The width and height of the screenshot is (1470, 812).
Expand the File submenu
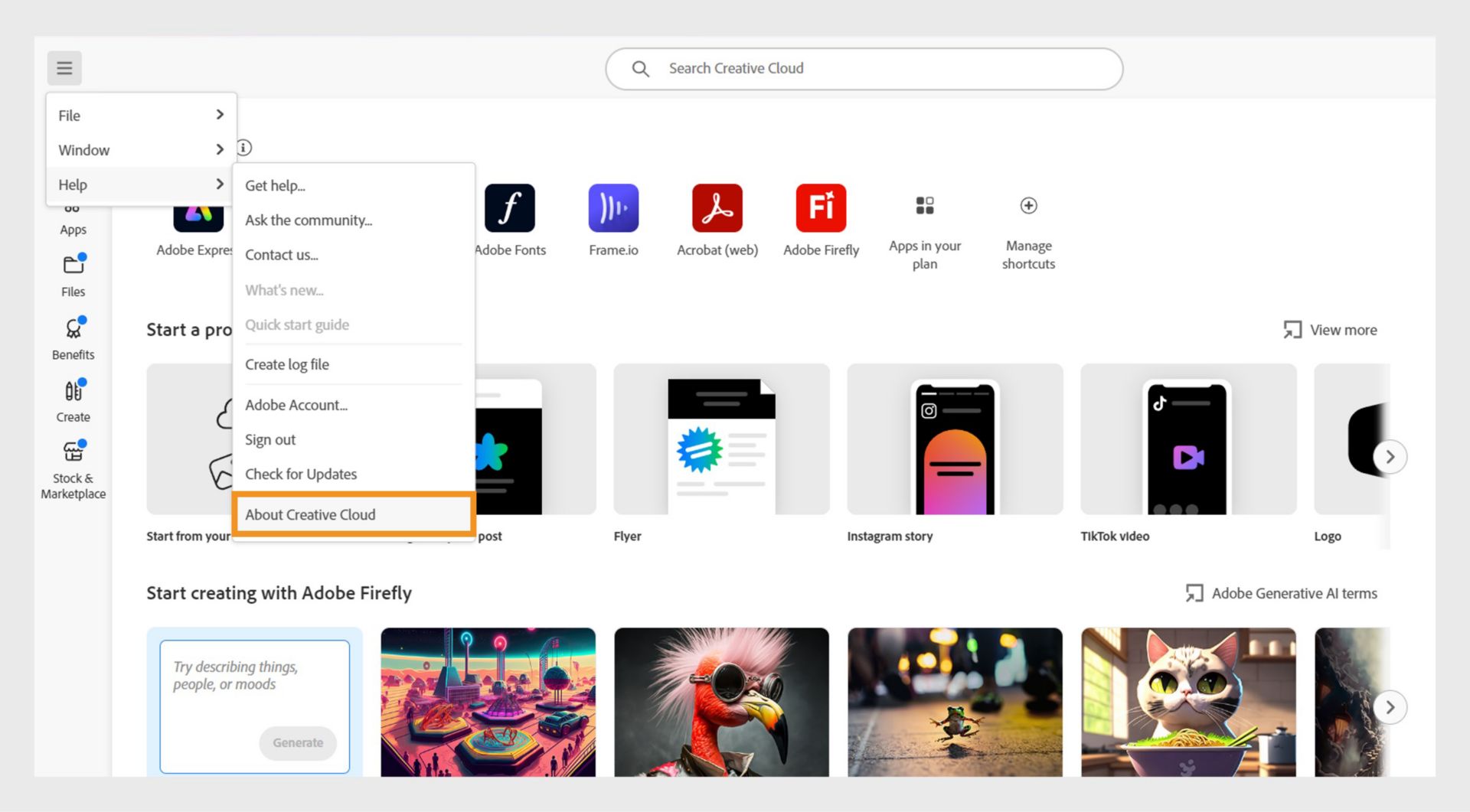(141, 116)
